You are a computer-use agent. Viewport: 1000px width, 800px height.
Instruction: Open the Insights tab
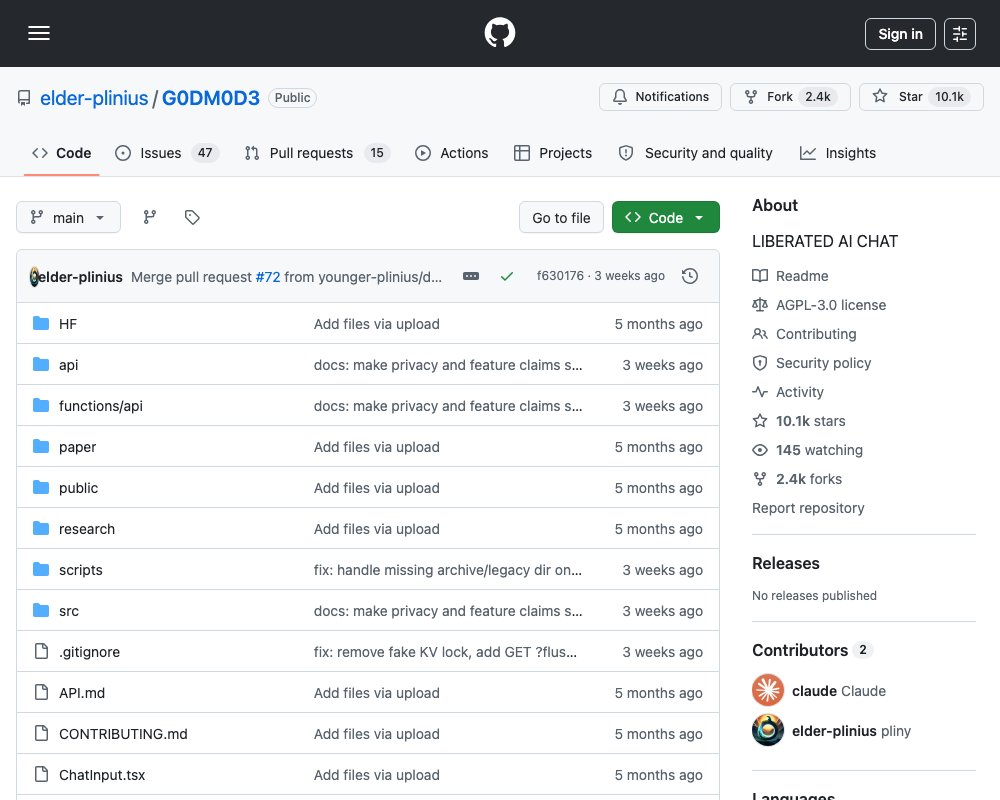point(838,153)
